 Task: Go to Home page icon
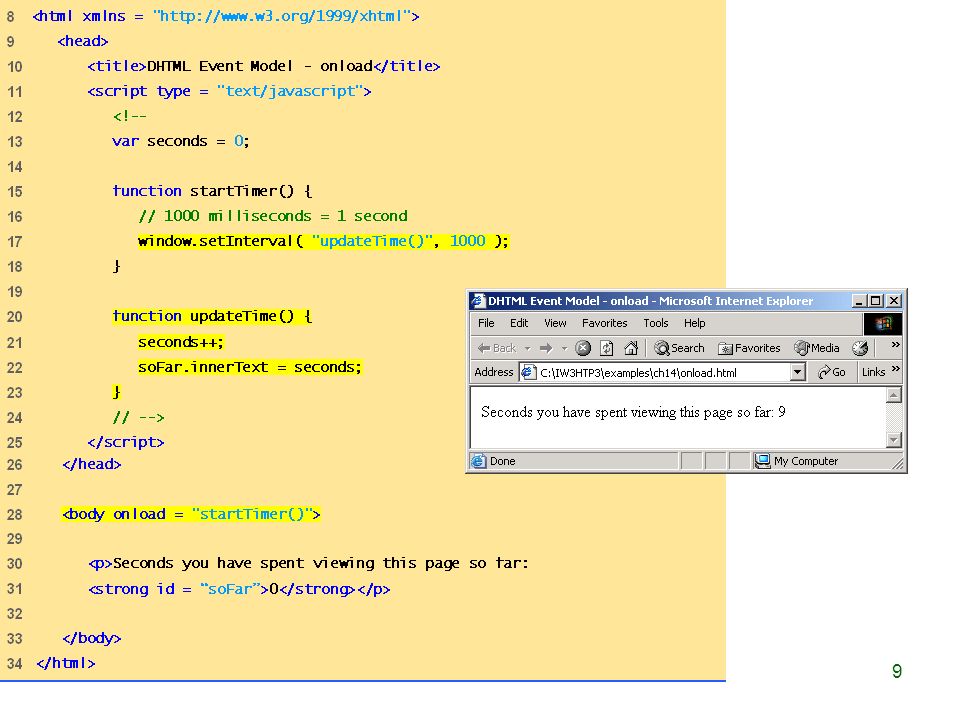click(x=631, y=348)
